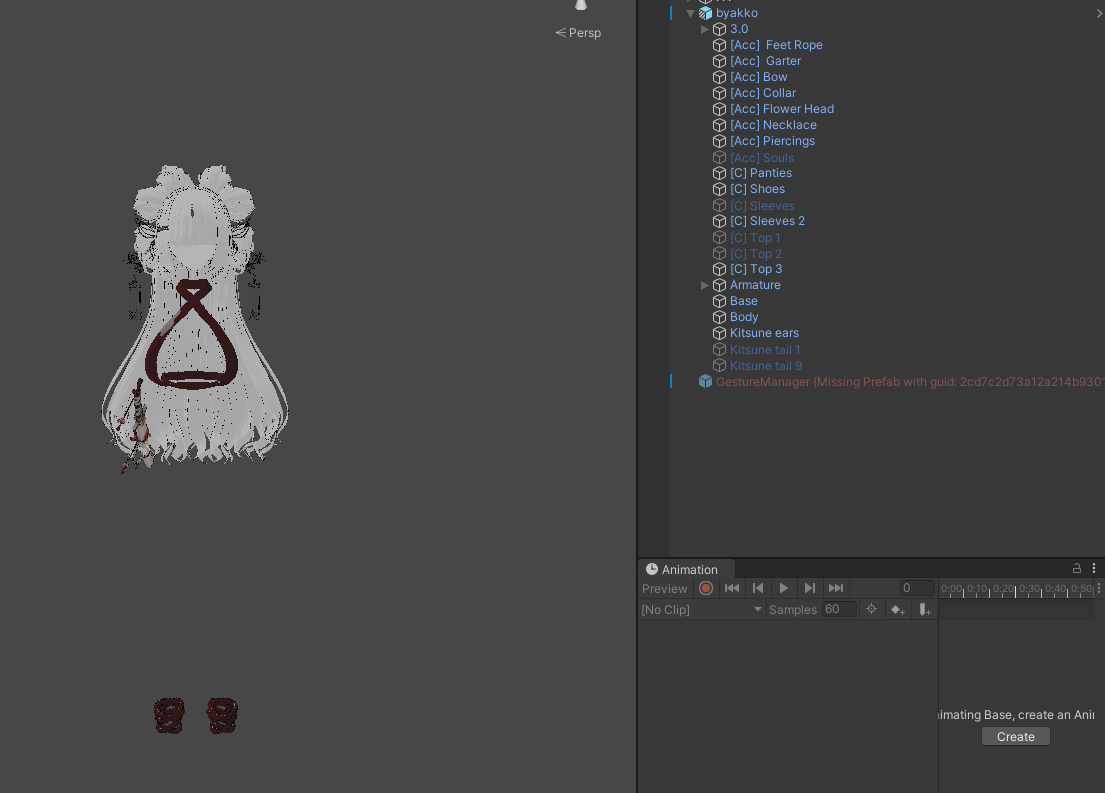Open prefab arrow at byakko row
Viewport: 1105px width, 793px height.
(1099, 13)
